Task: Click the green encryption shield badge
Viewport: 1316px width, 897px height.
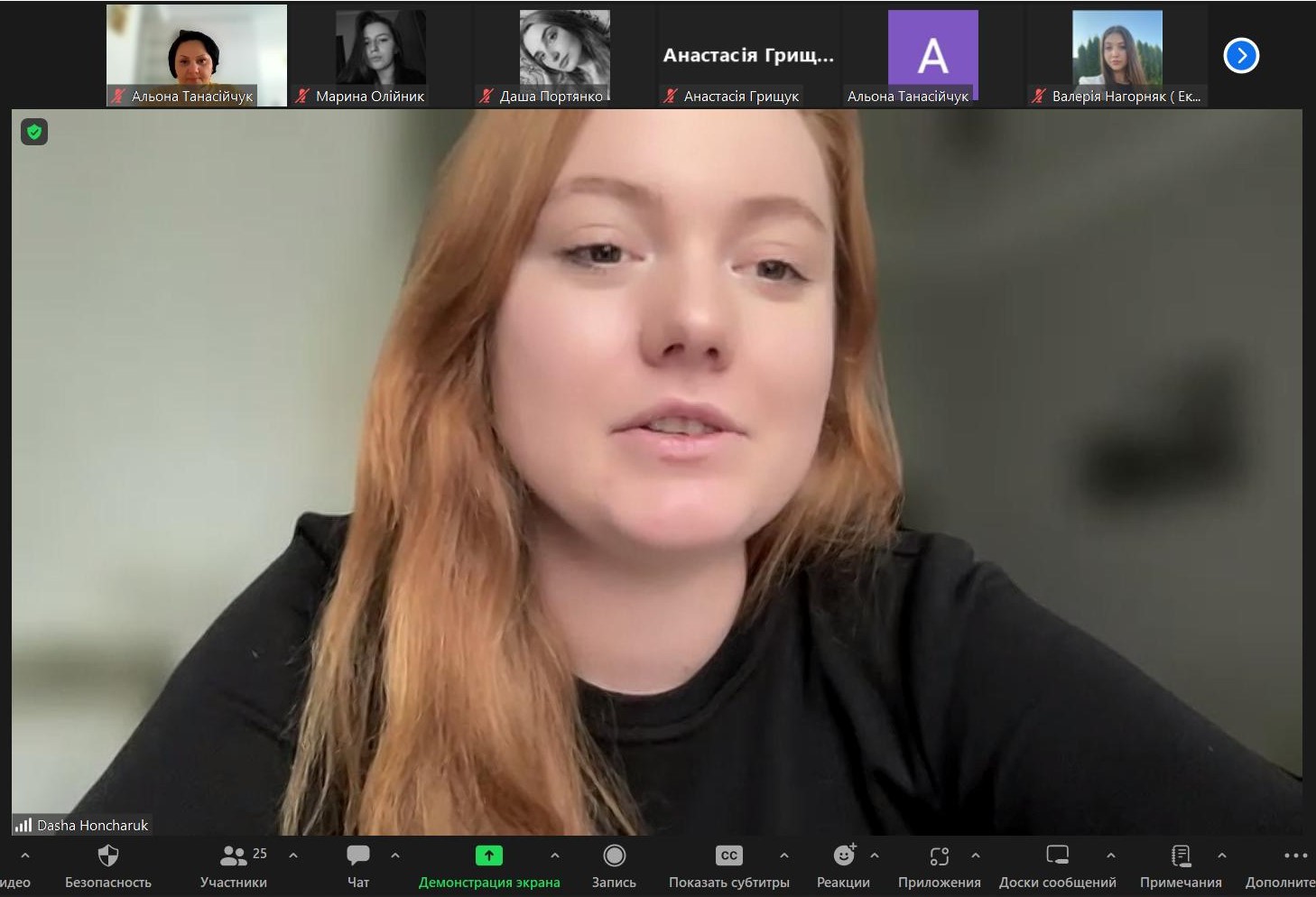Action: (x=34, y=133)
